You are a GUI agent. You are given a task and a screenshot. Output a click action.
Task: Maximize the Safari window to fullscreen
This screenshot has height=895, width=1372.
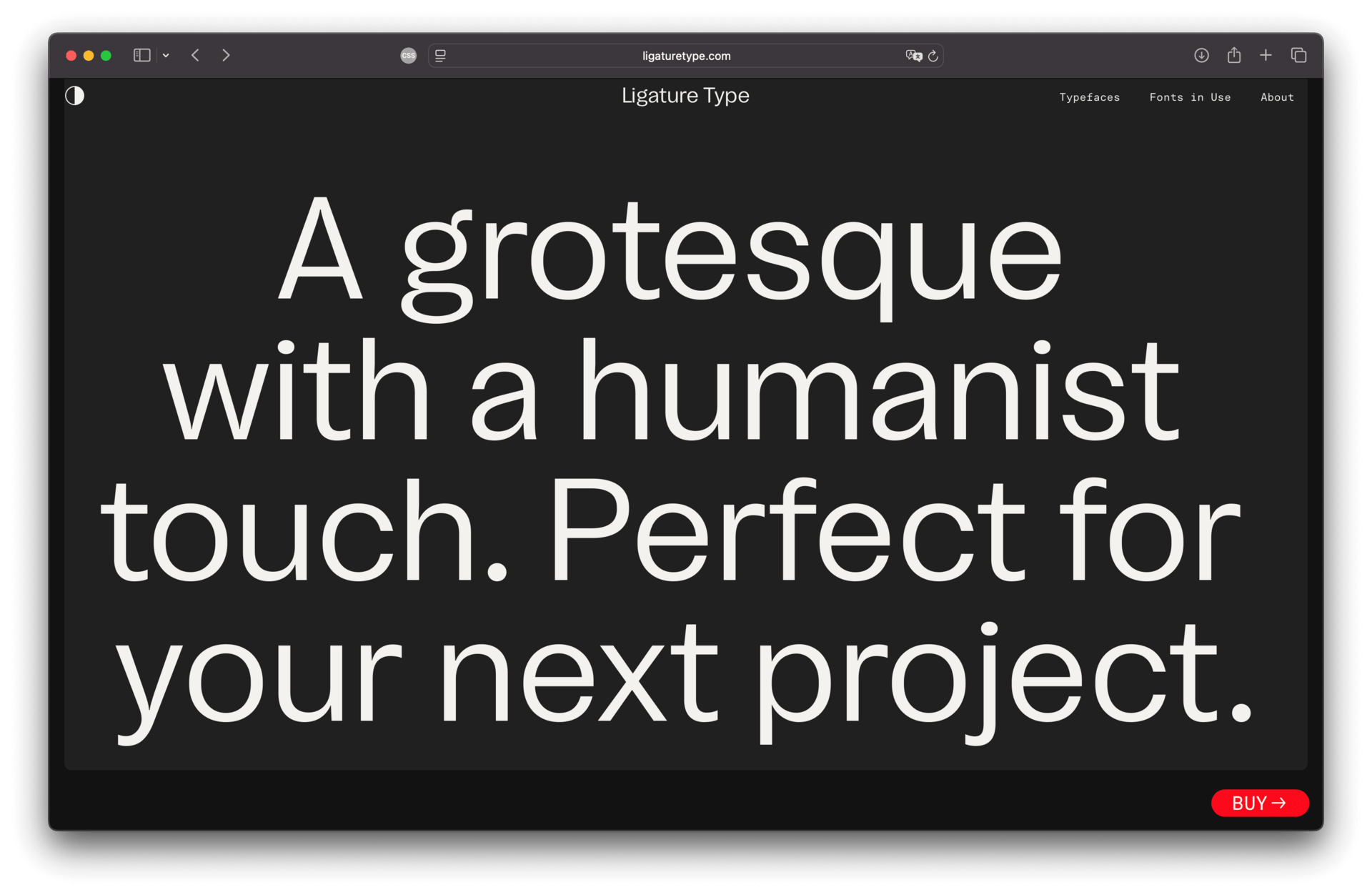click(106, 56)
